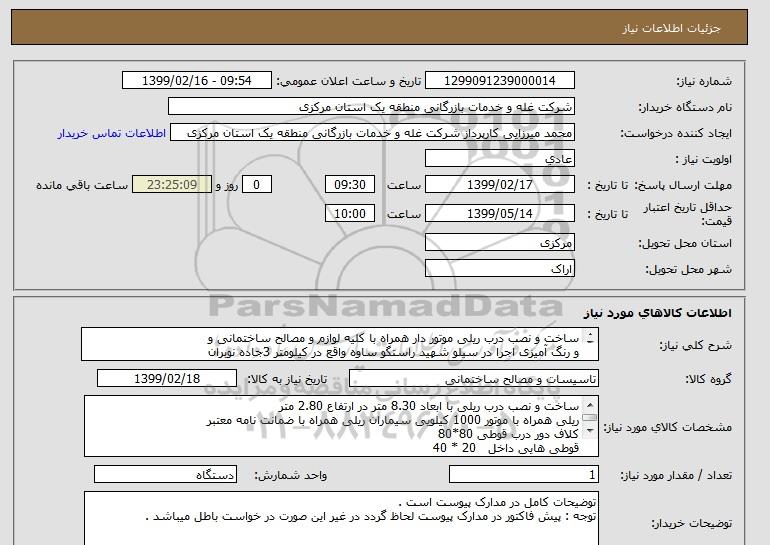The image size is (770, 545).
Task: Click the label شهر محل تحویل
Action: pyautogui.click(x=688, y=269)
